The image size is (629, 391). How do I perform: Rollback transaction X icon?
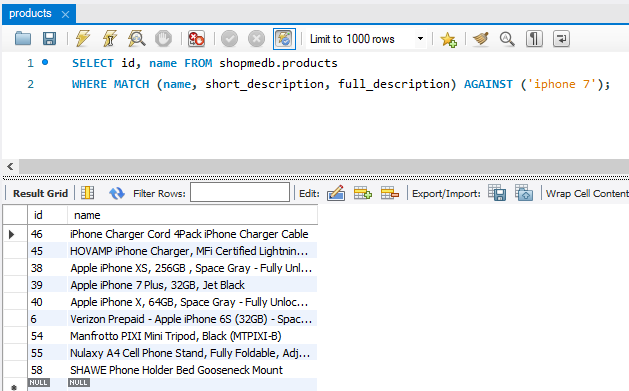tap(256, 39)
